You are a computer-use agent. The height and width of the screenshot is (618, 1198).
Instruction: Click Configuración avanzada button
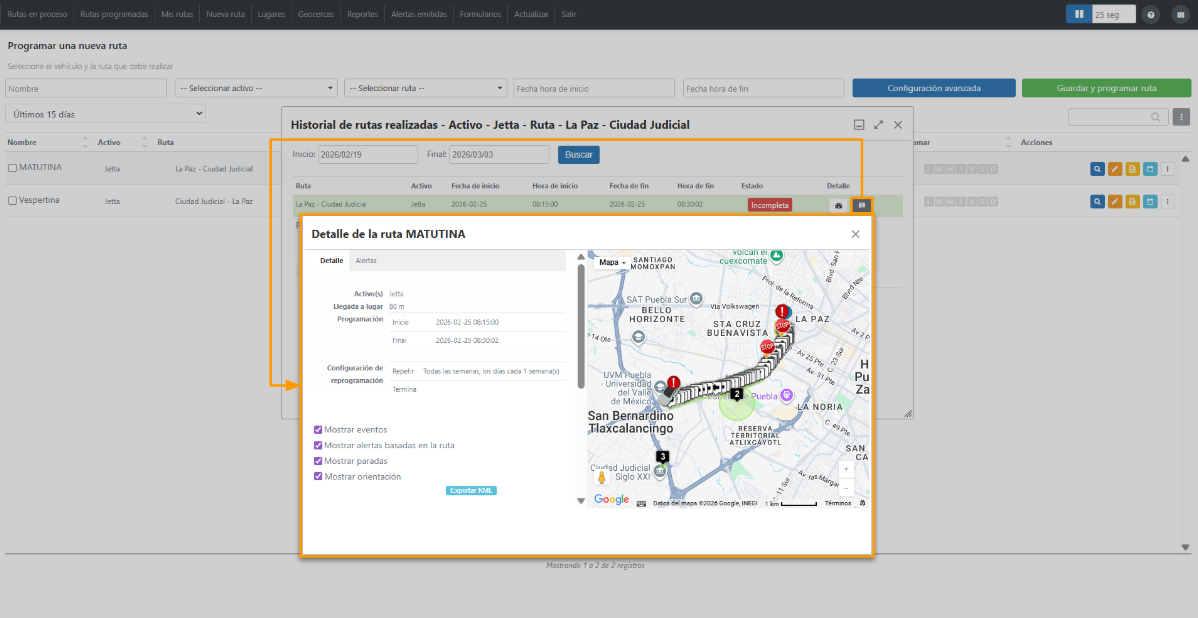934,88
